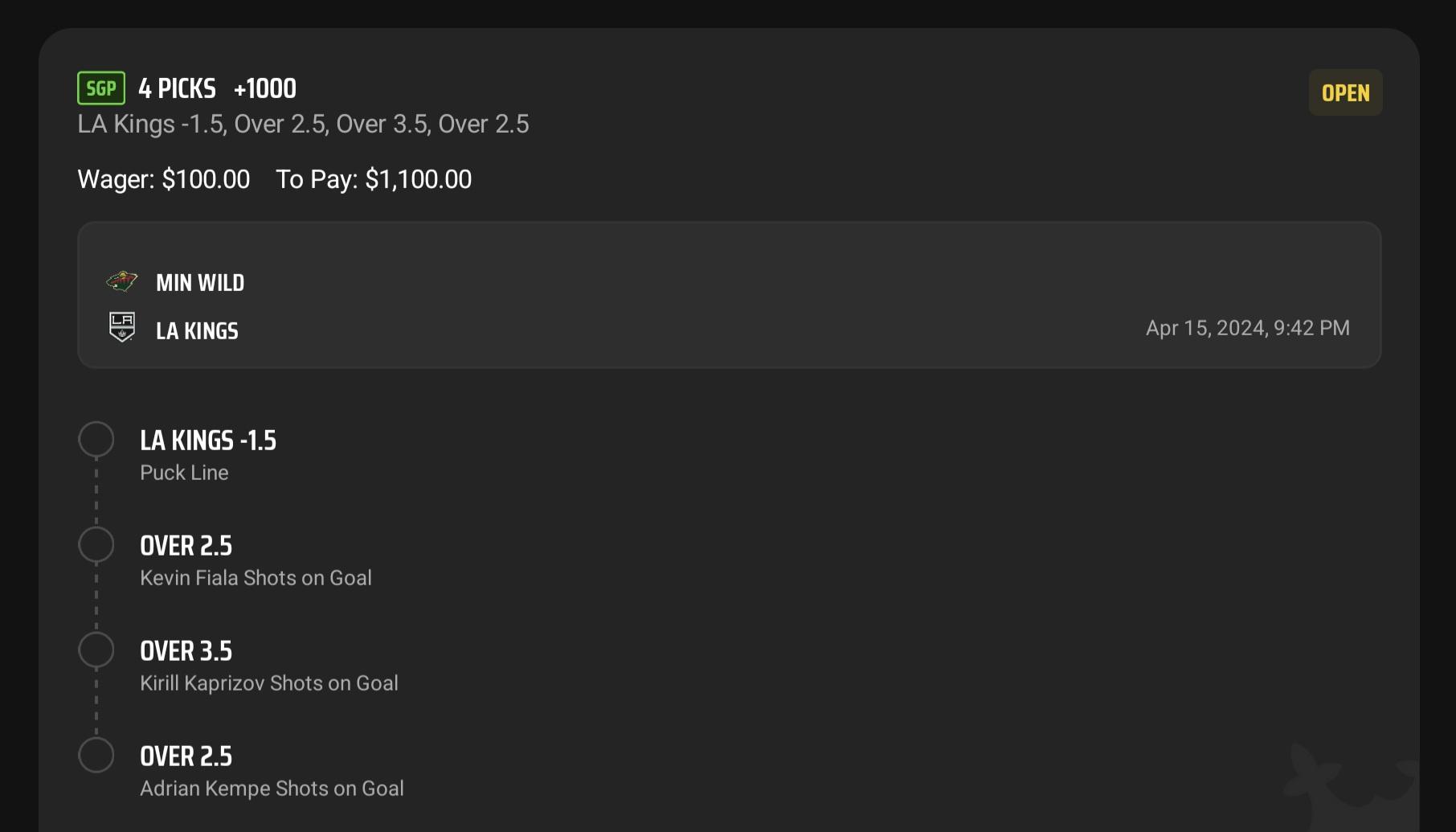This screenshot has width=1456, height=832.
Task: Select the Adrian Kempe Shots on Goal leg
Action: click(272, 771)
